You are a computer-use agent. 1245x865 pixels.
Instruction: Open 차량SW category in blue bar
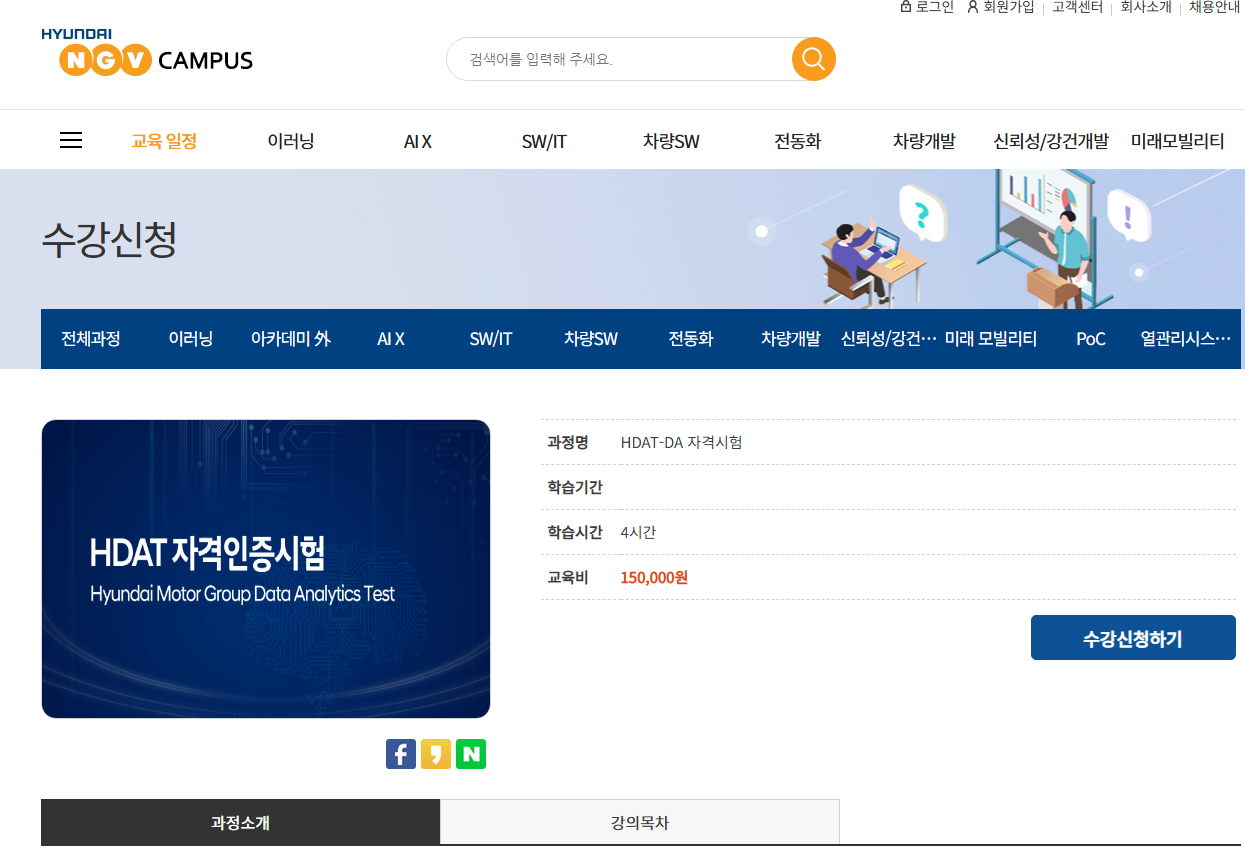point(591,339)
